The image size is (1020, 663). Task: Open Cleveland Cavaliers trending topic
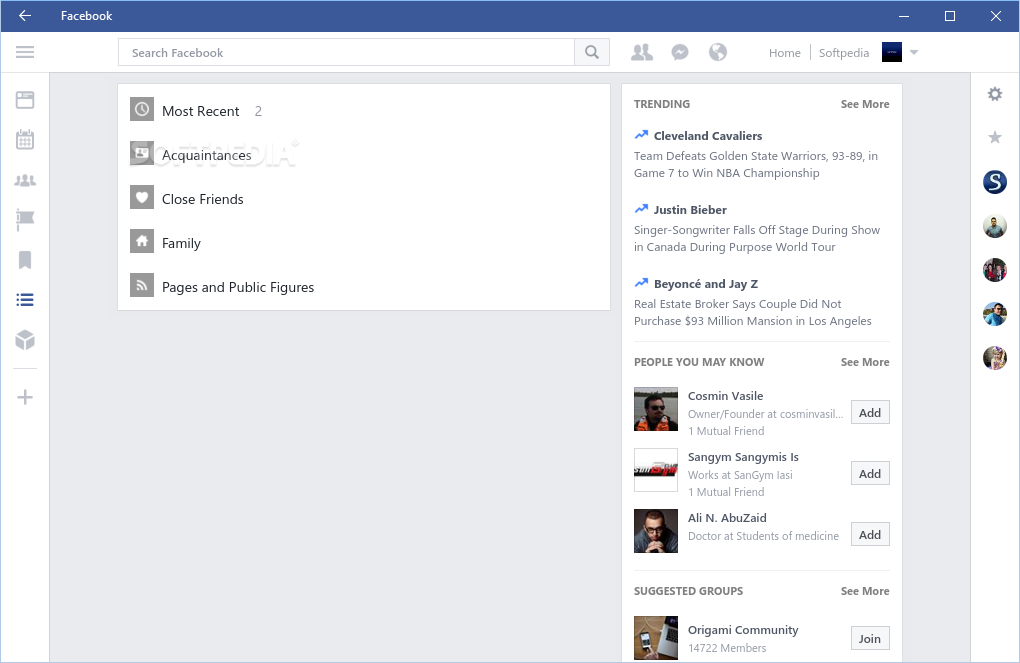pyautogui.click(x=708, y=136)
